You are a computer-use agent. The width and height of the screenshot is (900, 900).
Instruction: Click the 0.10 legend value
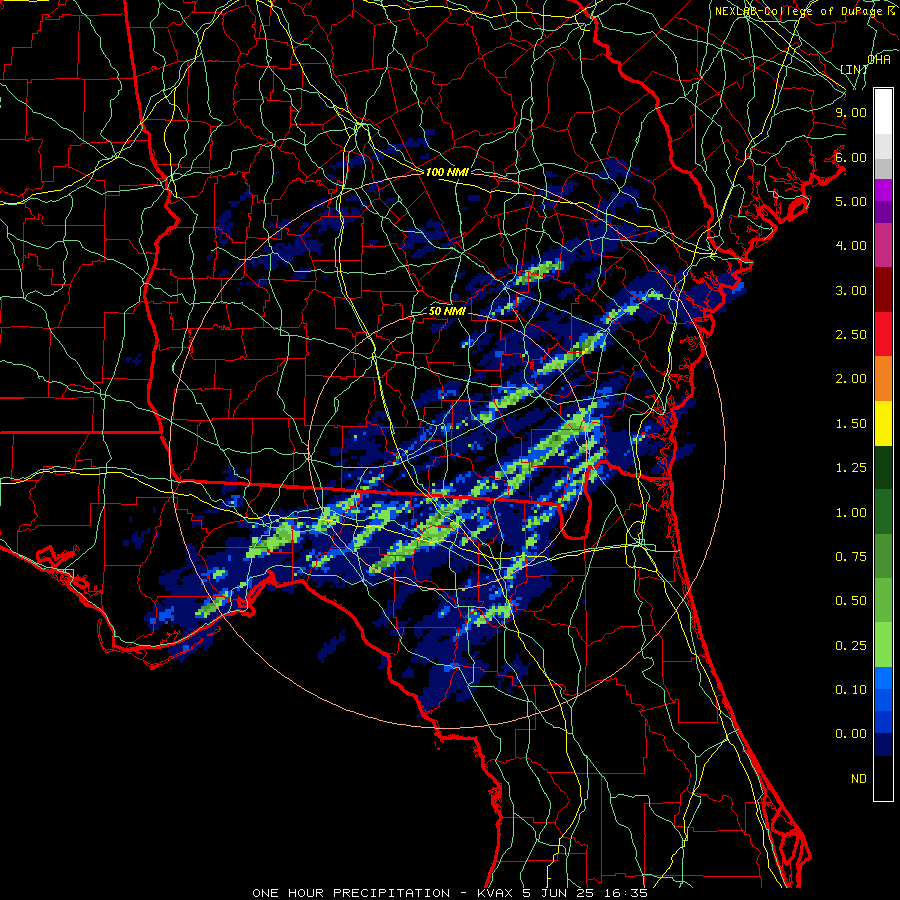pyautogui.click(x=851, y=690)
